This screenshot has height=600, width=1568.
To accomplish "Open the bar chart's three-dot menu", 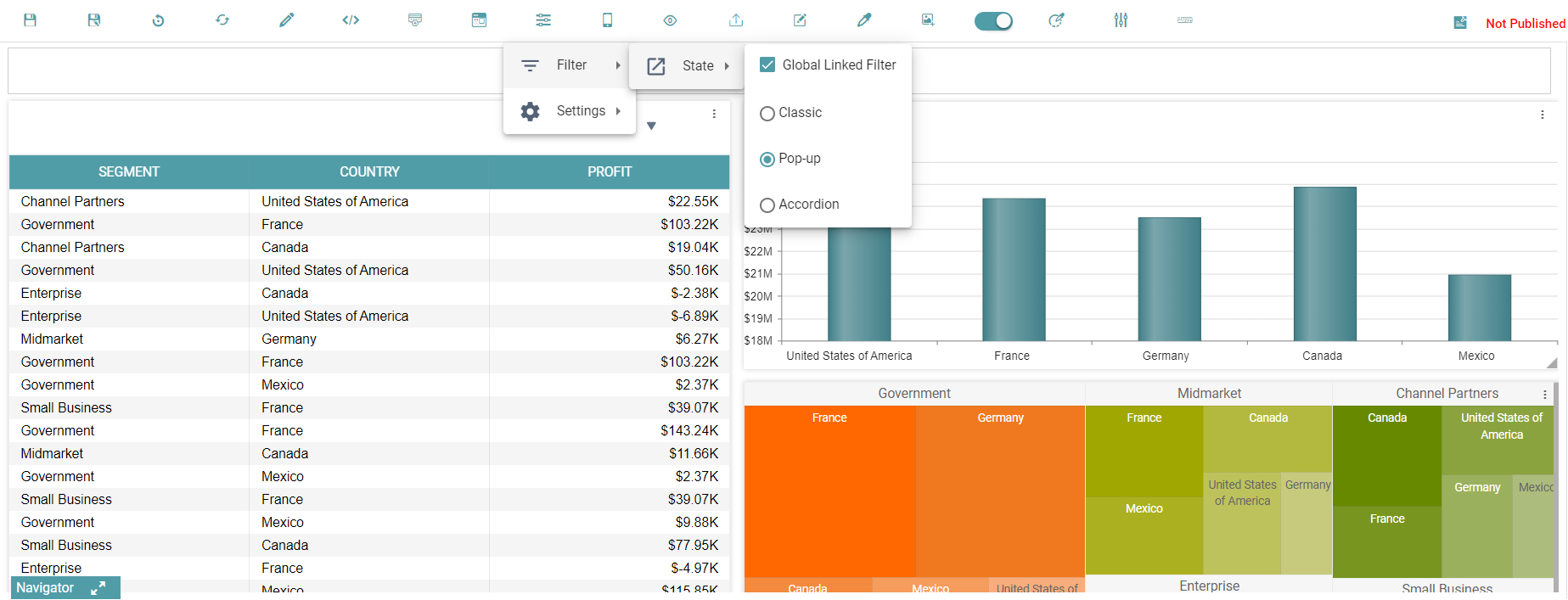I will 1542,115.
